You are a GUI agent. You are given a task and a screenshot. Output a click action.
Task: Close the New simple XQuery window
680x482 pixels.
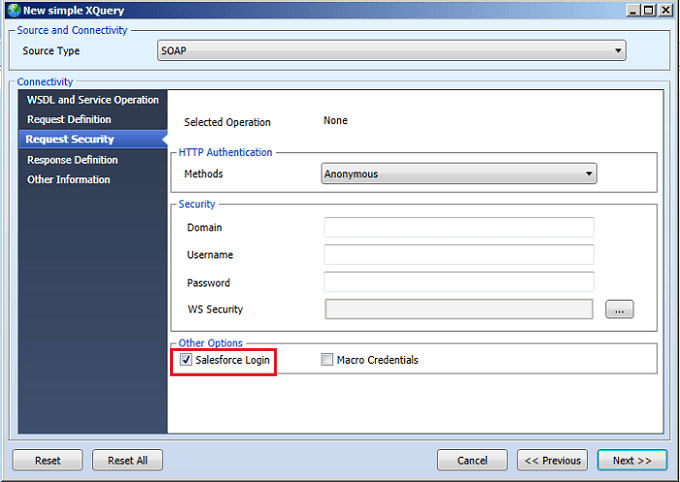pos(666,10)
